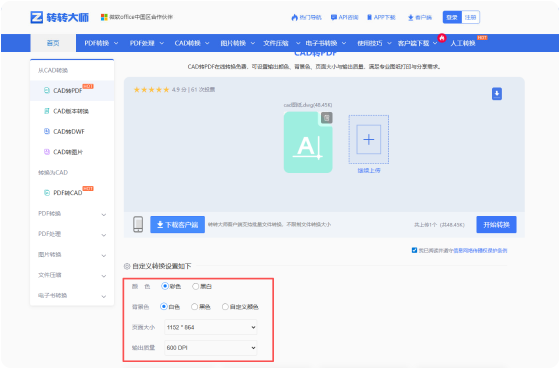Screen dimensions: 560x369
Task: Click the CAD转PDF sidebar icon
Action: click(46, 90)
